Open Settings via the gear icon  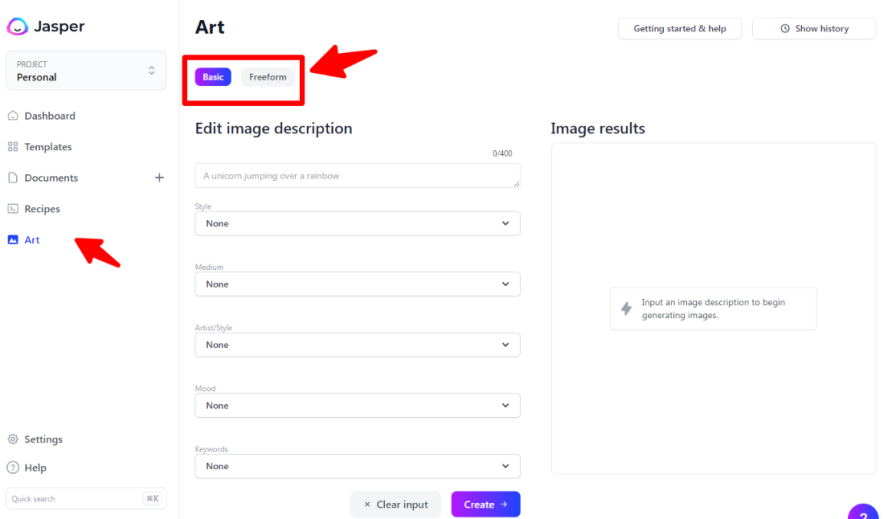click(13, 439)
